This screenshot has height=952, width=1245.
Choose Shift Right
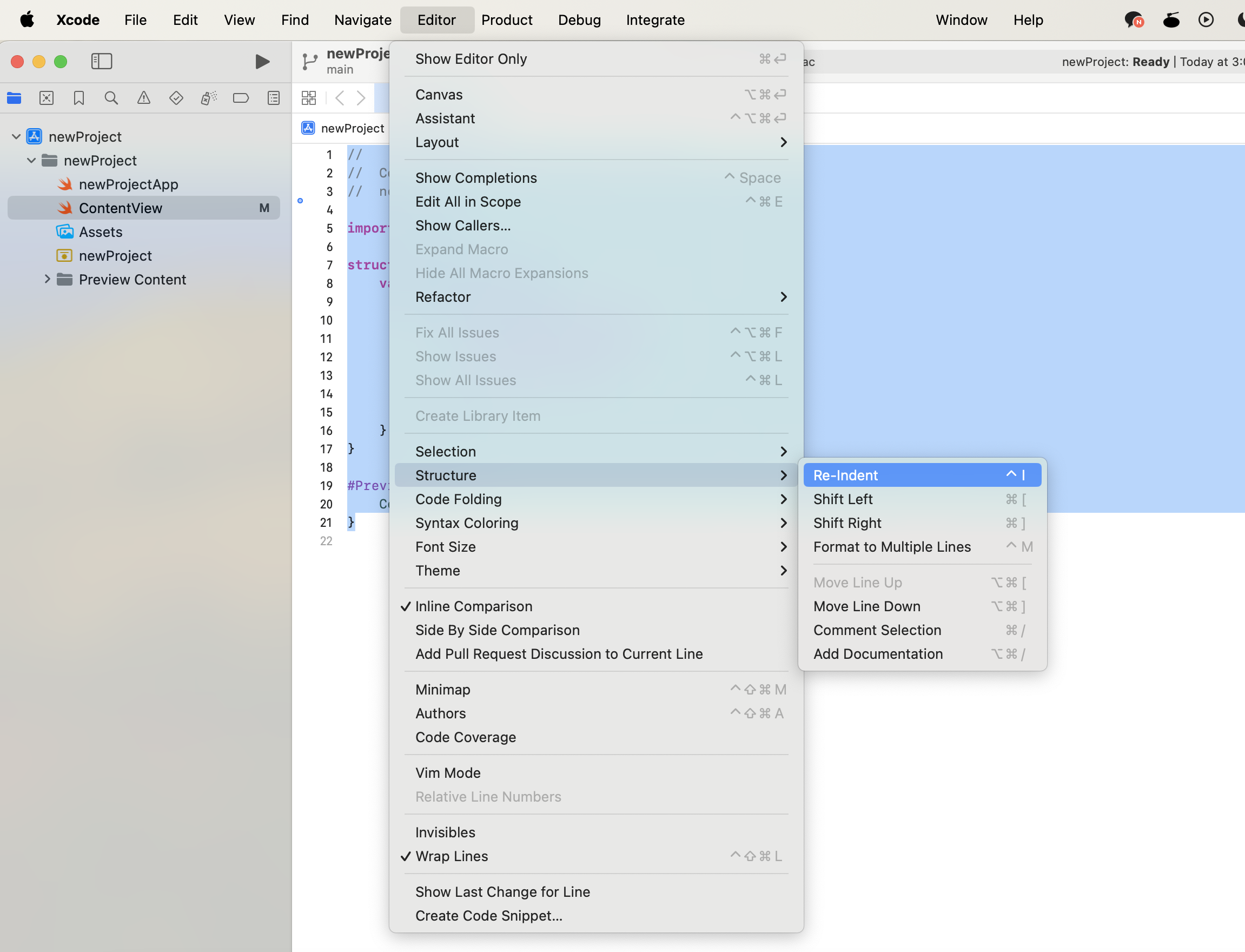(922, 523)
